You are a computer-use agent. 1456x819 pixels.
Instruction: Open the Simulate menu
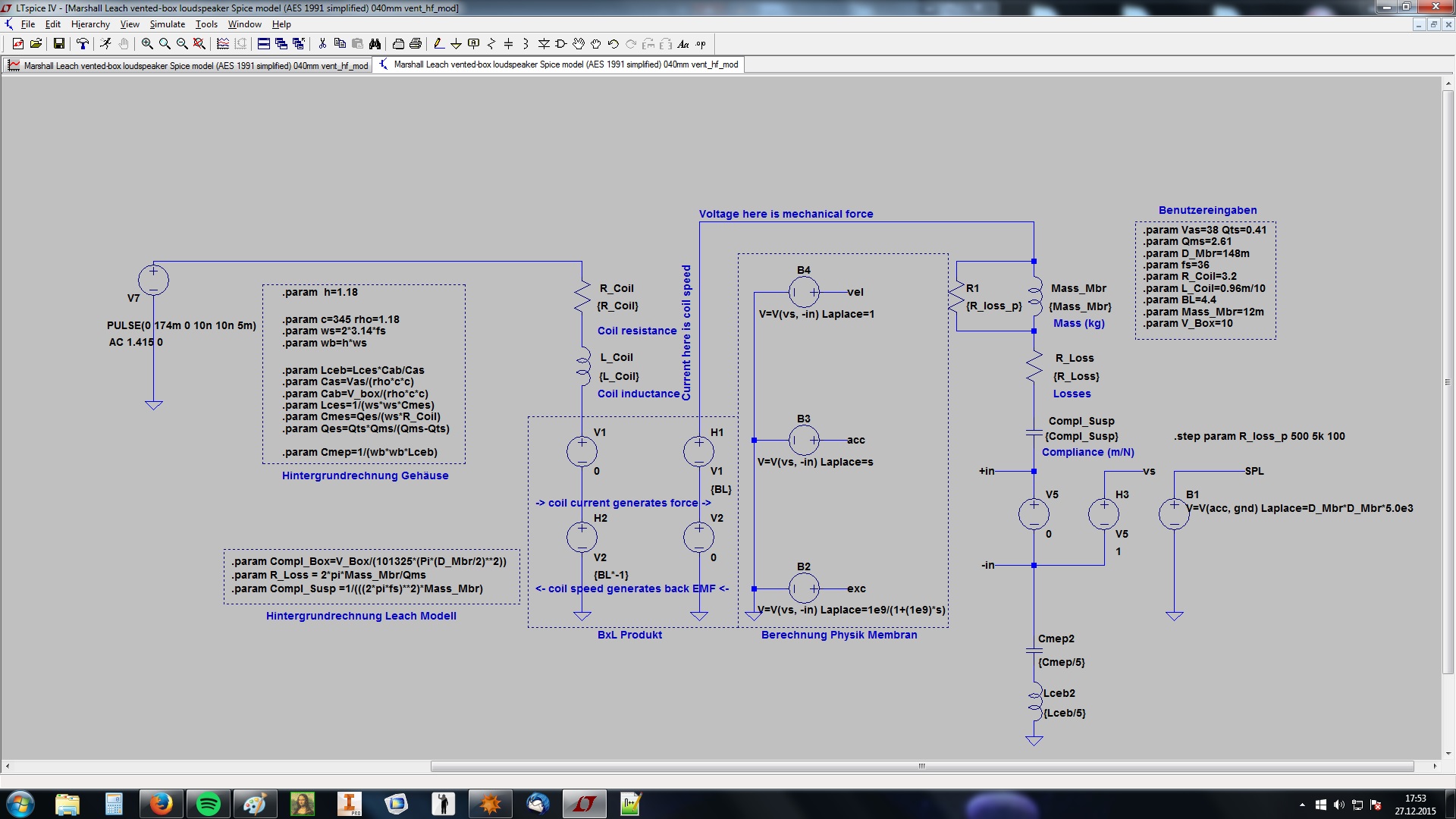click(x=167, y=24)
